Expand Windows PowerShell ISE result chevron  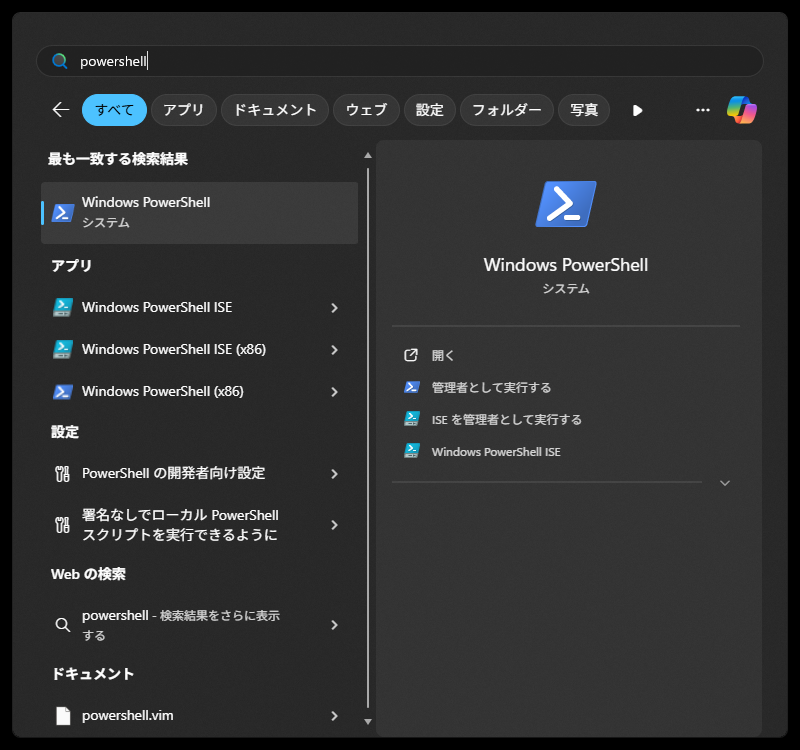(x=334, y=308)
